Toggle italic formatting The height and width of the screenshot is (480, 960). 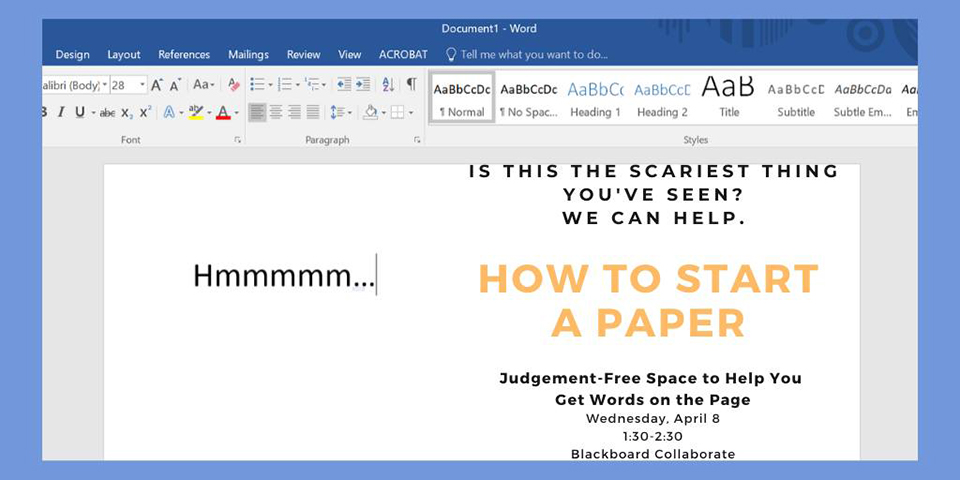(61, 113)
